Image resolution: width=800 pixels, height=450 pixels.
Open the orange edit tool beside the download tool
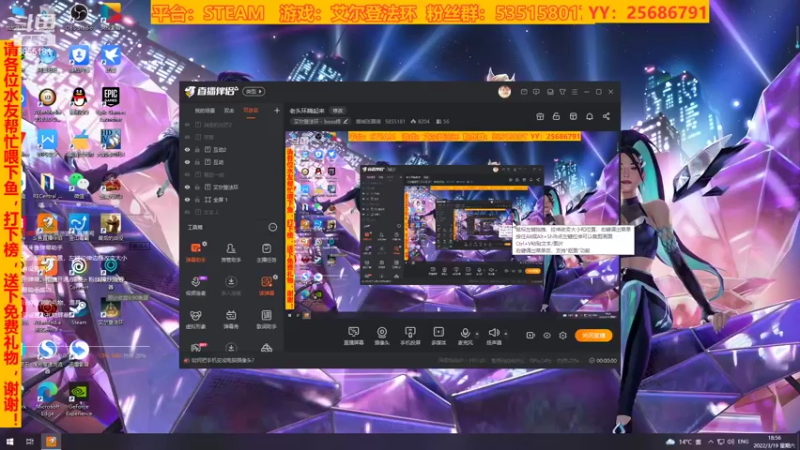pos(266,285)
